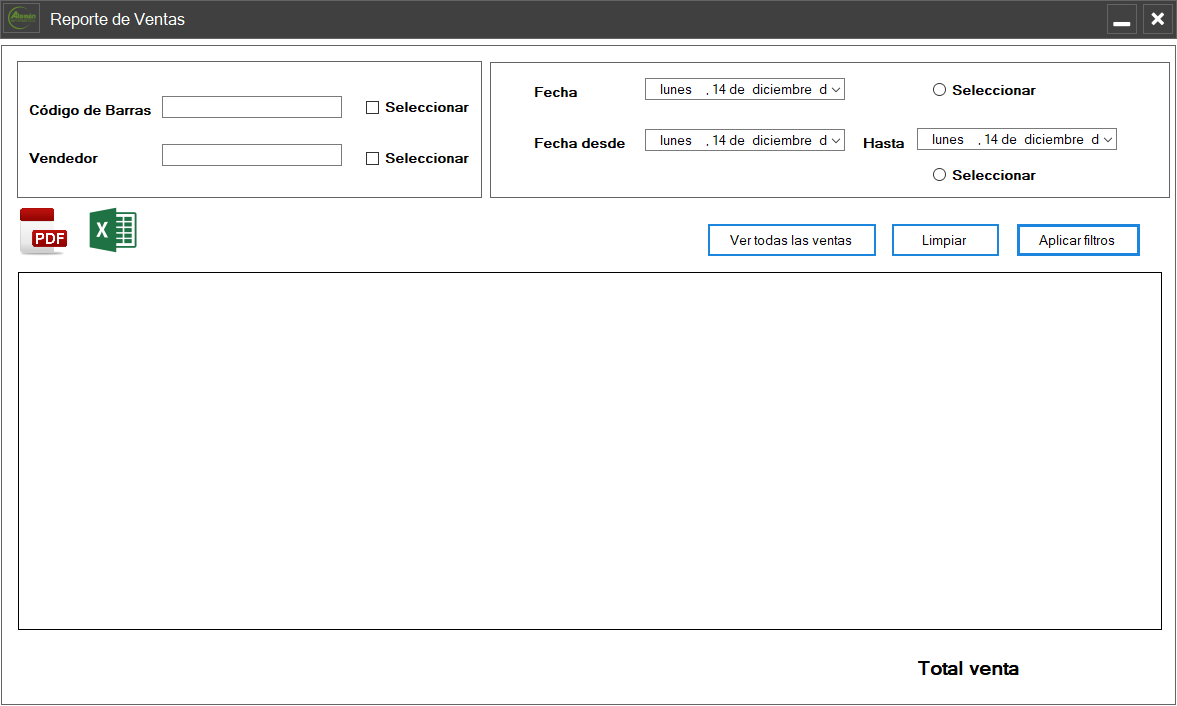Close the Reporte de Ventas window
Viewport: 1177px width, 706px height.
tap(1157, 19)
